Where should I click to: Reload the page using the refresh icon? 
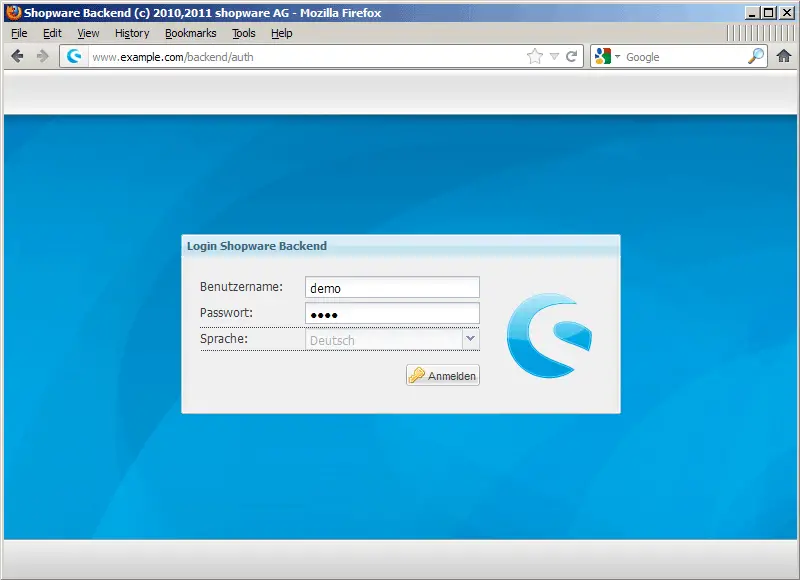tap(572, 56)
